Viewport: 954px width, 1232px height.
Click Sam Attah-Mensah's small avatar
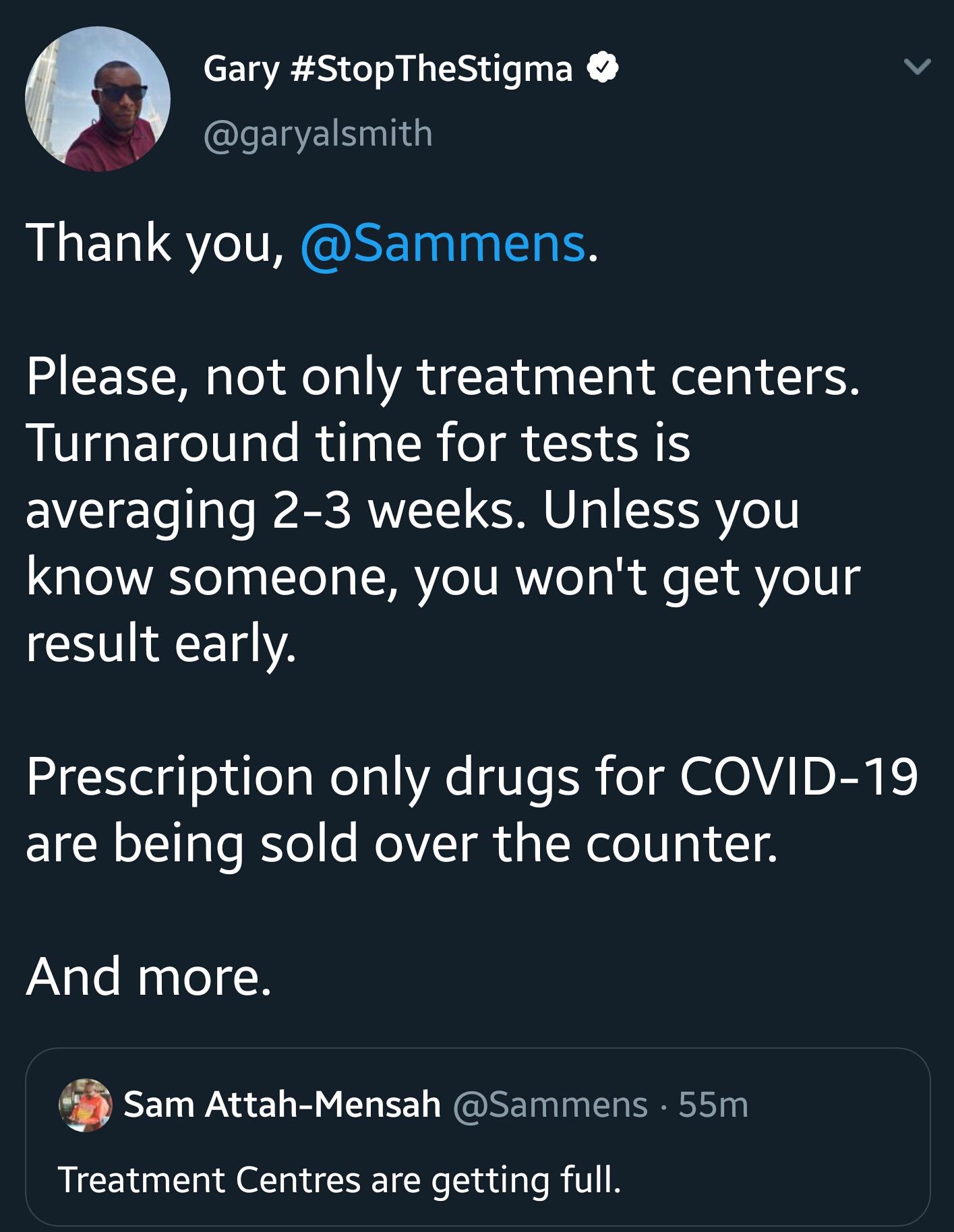tap(86, 1105)
